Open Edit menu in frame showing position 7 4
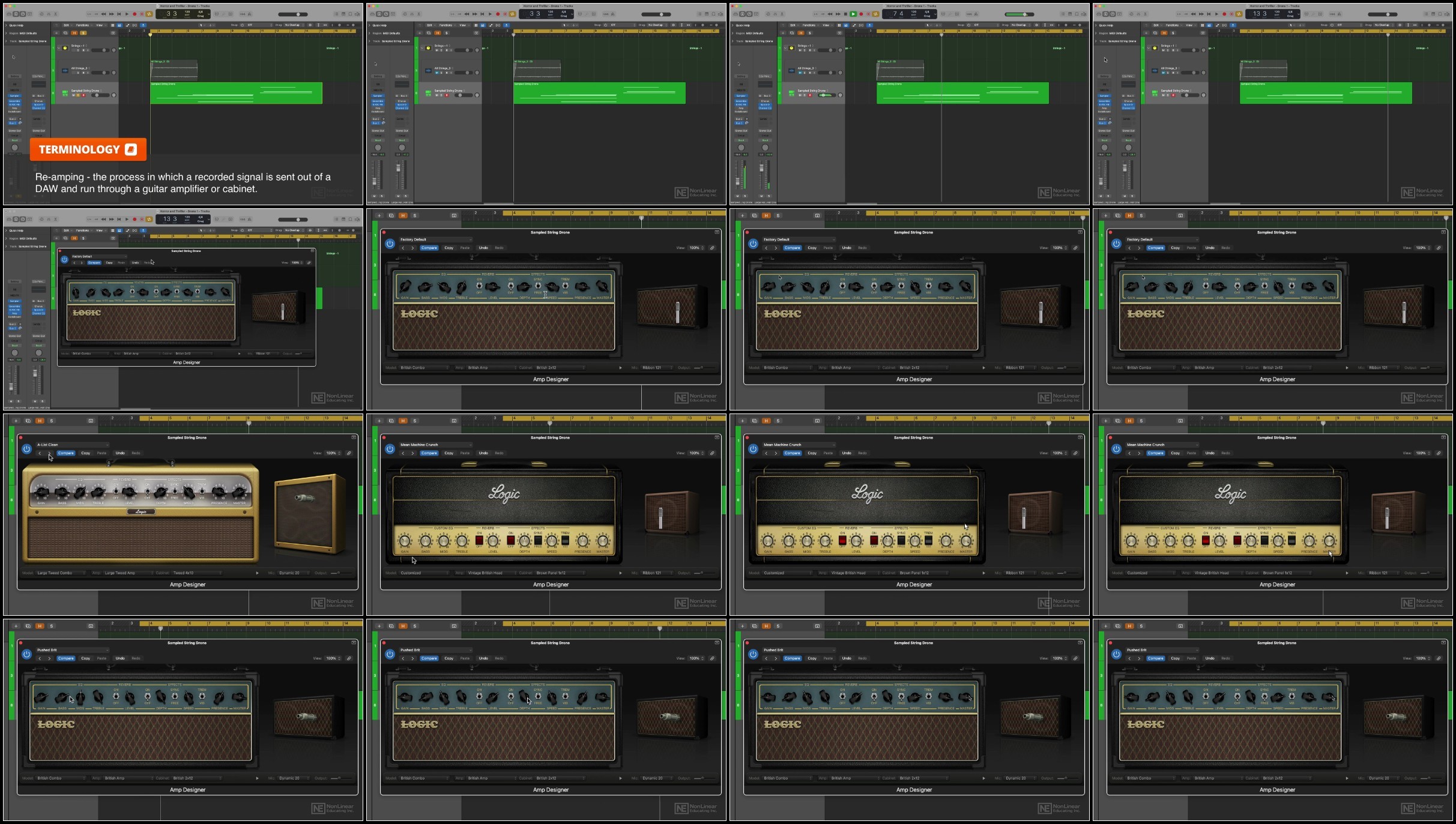The height and width of the screenshot is (824, 1456). click(x=794, y=25)
